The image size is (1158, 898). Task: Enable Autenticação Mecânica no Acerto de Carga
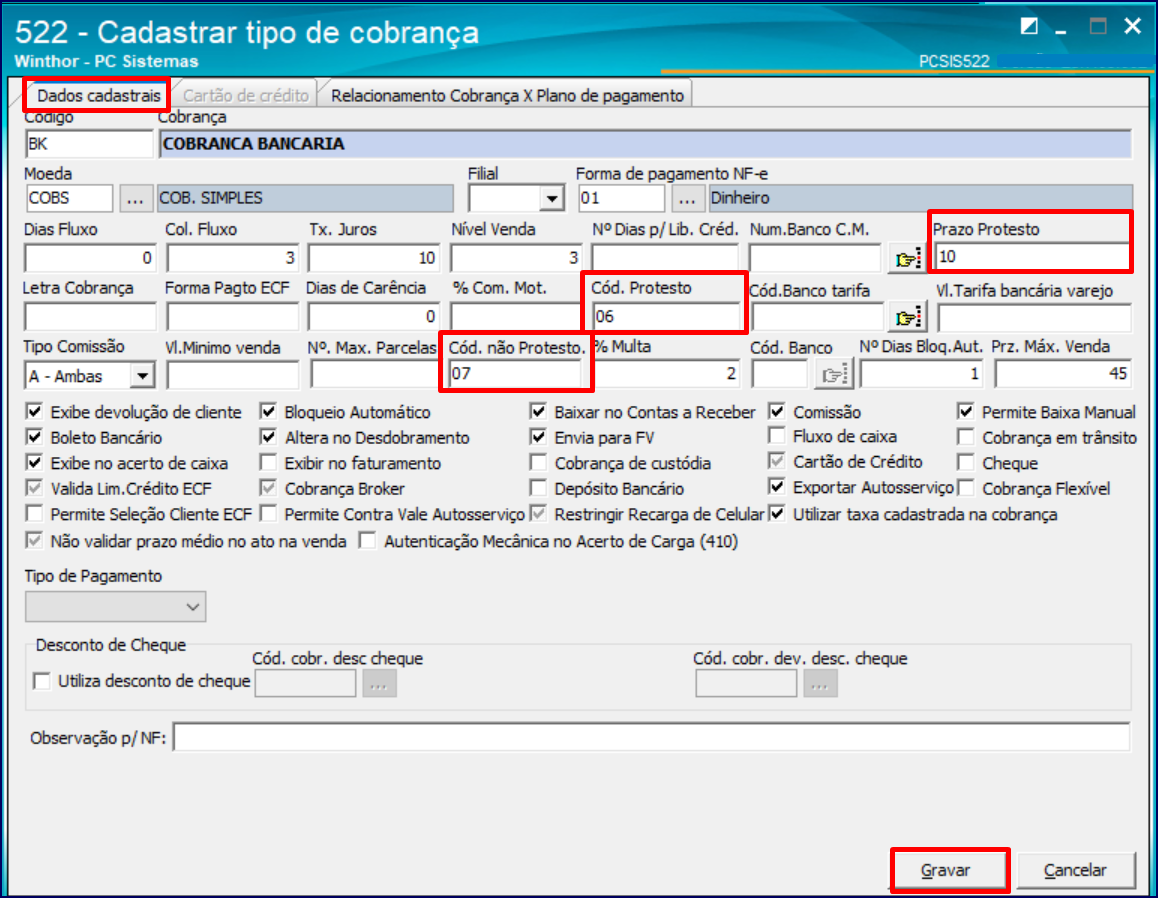[367, 541]
